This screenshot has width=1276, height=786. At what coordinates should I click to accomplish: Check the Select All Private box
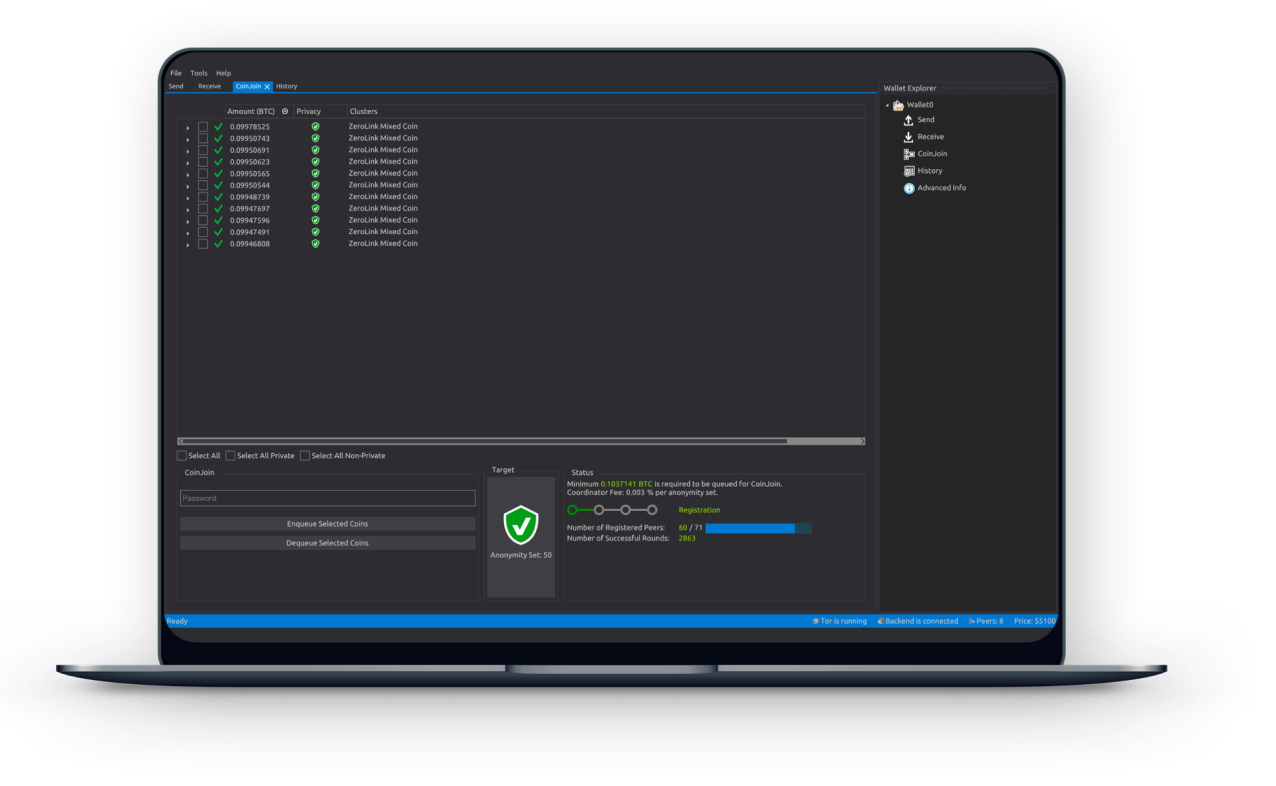click(x=231, y=456)
